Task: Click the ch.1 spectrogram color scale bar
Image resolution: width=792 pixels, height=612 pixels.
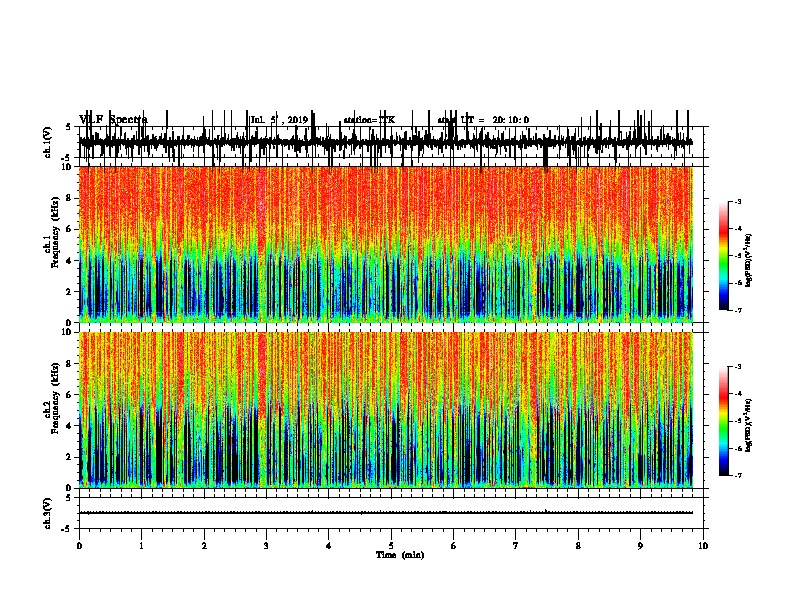Action: (x=724, y=256)
